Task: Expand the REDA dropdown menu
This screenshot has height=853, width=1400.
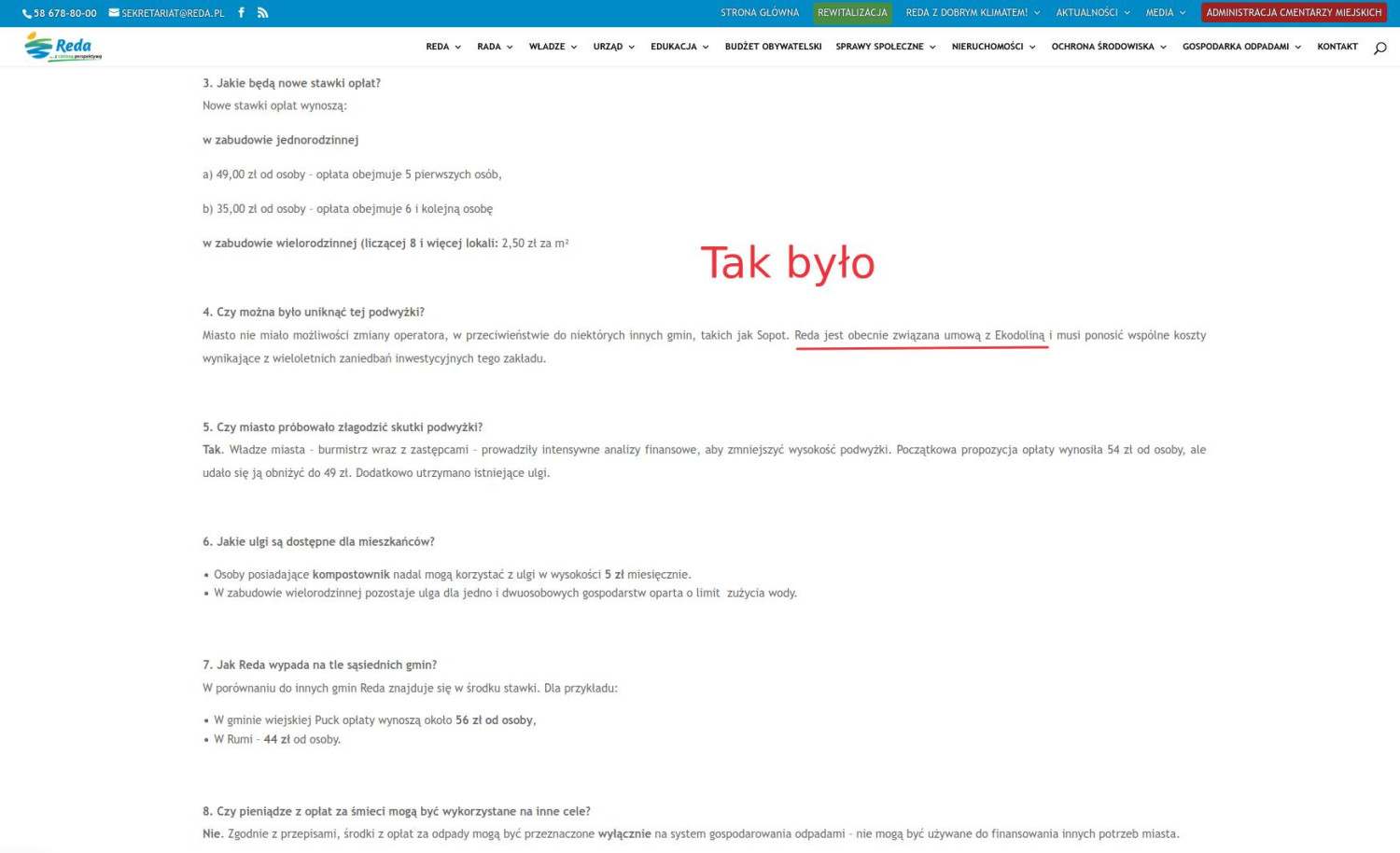Action: point(443,47)
